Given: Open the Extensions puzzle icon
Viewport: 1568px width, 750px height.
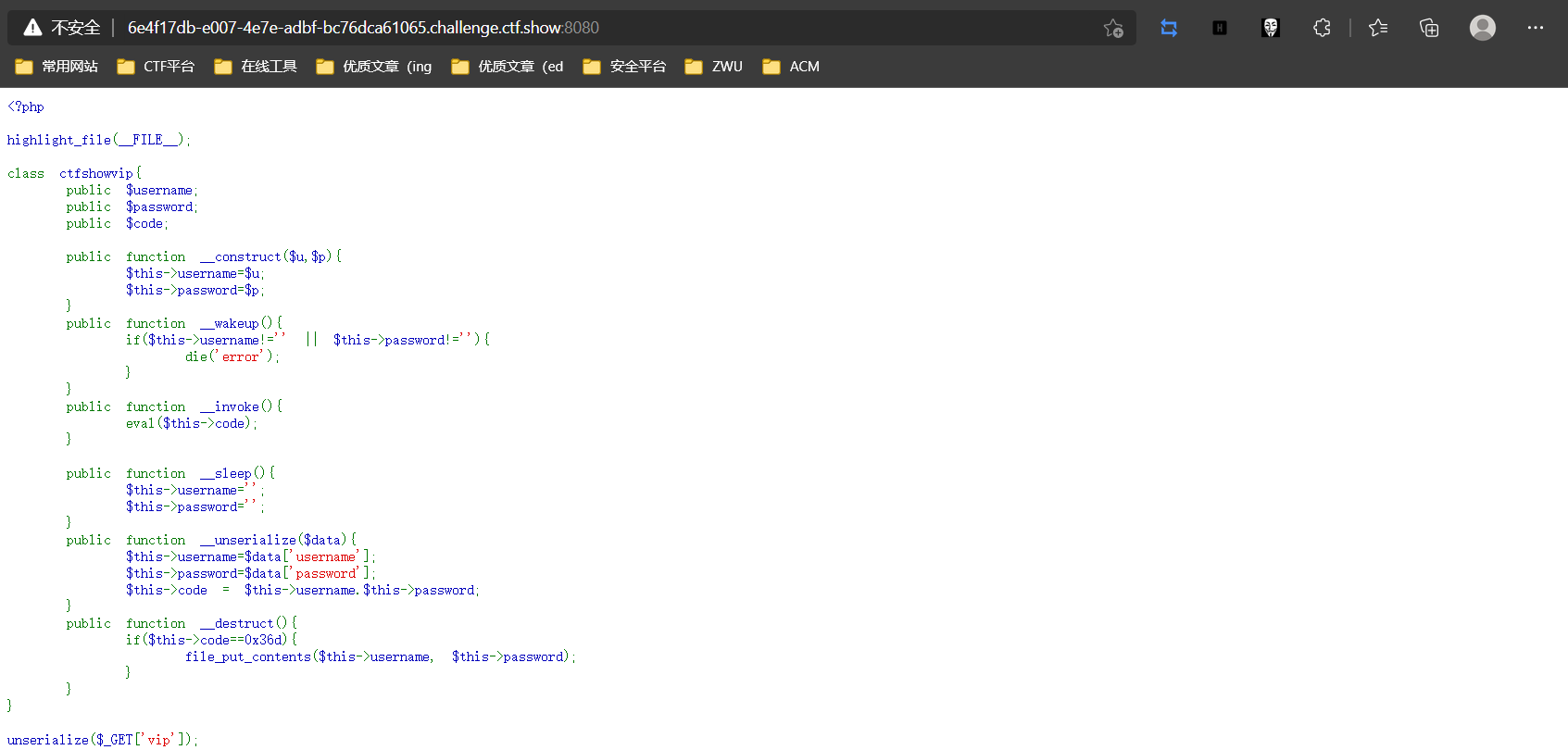Looking at the screenshot, I should (x=1322, y=28).
